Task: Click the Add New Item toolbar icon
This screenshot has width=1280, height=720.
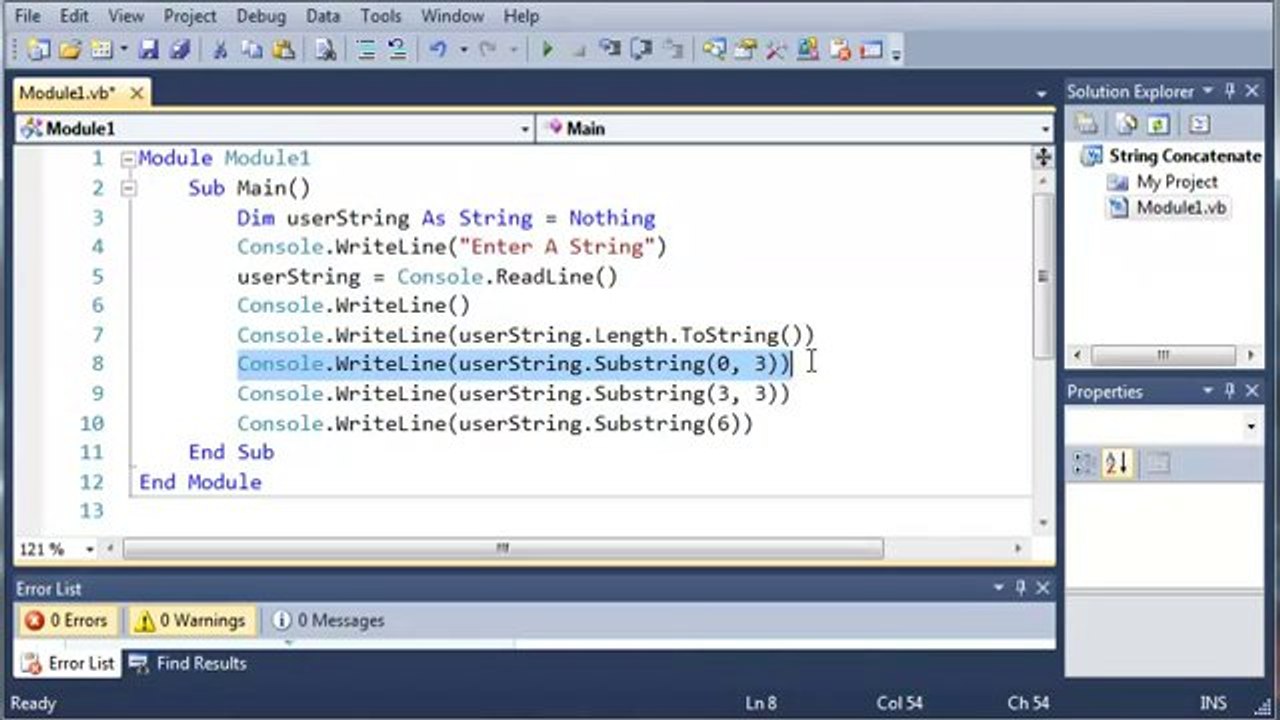Action: click(101, 50)
